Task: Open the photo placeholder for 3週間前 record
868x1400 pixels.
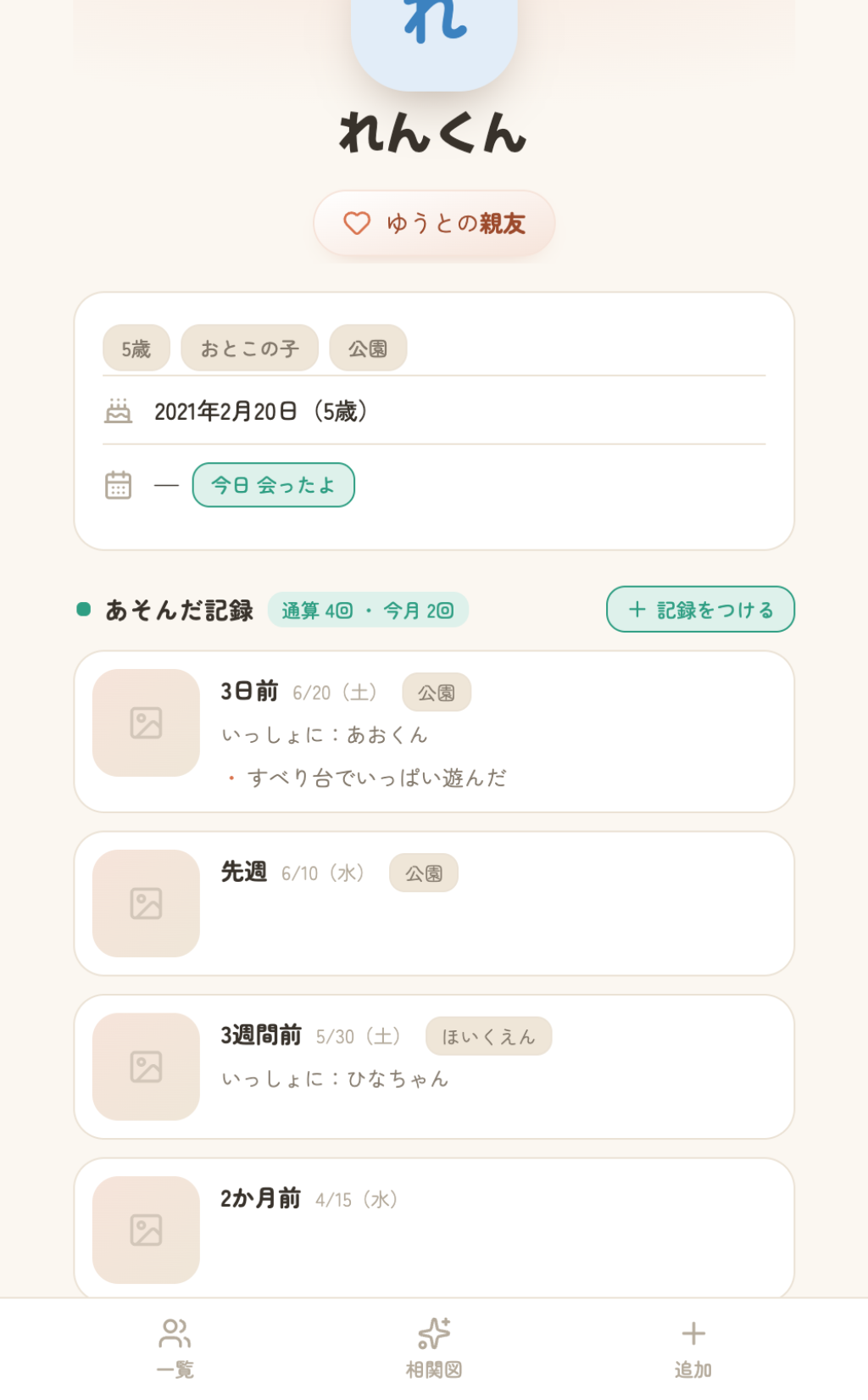Action: pyautogui.click(x=146, y=1067)
